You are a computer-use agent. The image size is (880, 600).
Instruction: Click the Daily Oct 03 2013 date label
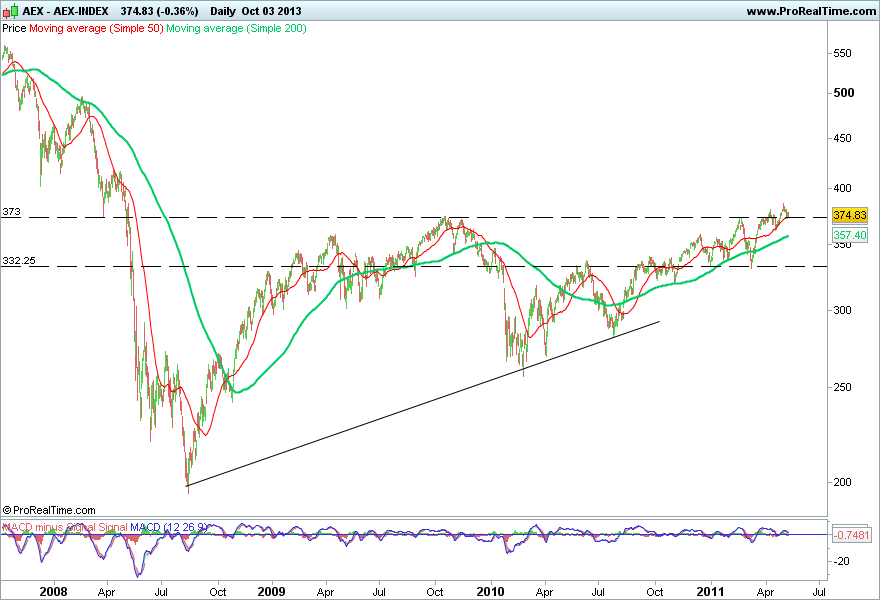[x=256, y=11]
